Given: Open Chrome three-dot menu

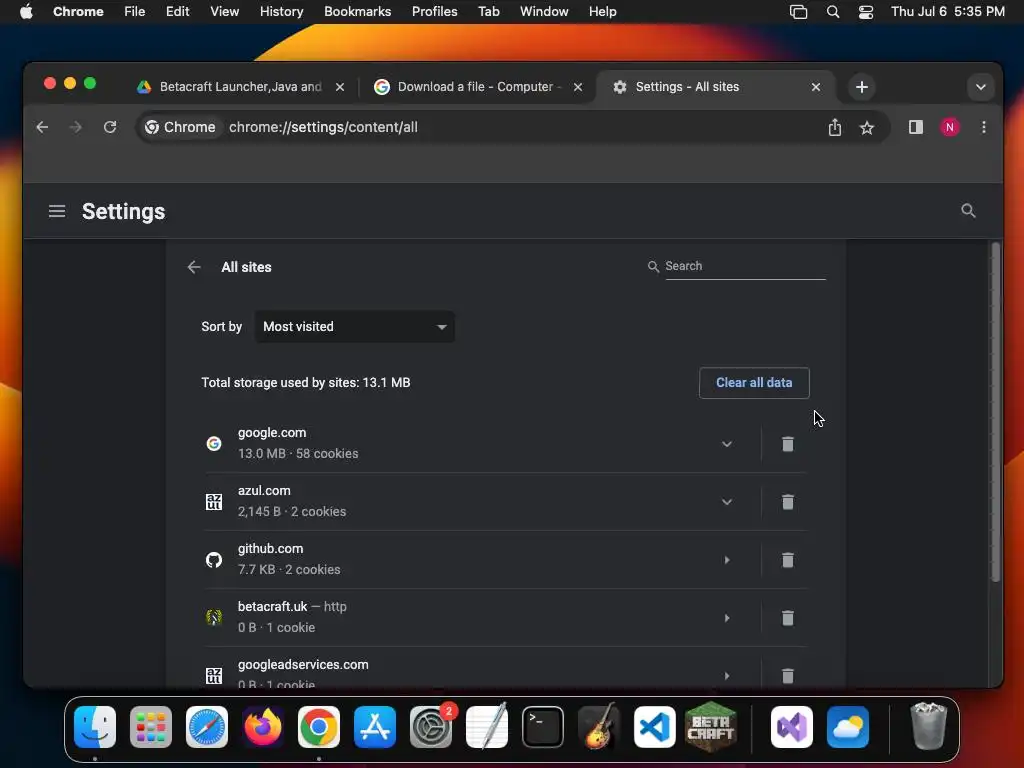Looking at the screenshot, I should [x=984, y=127].
